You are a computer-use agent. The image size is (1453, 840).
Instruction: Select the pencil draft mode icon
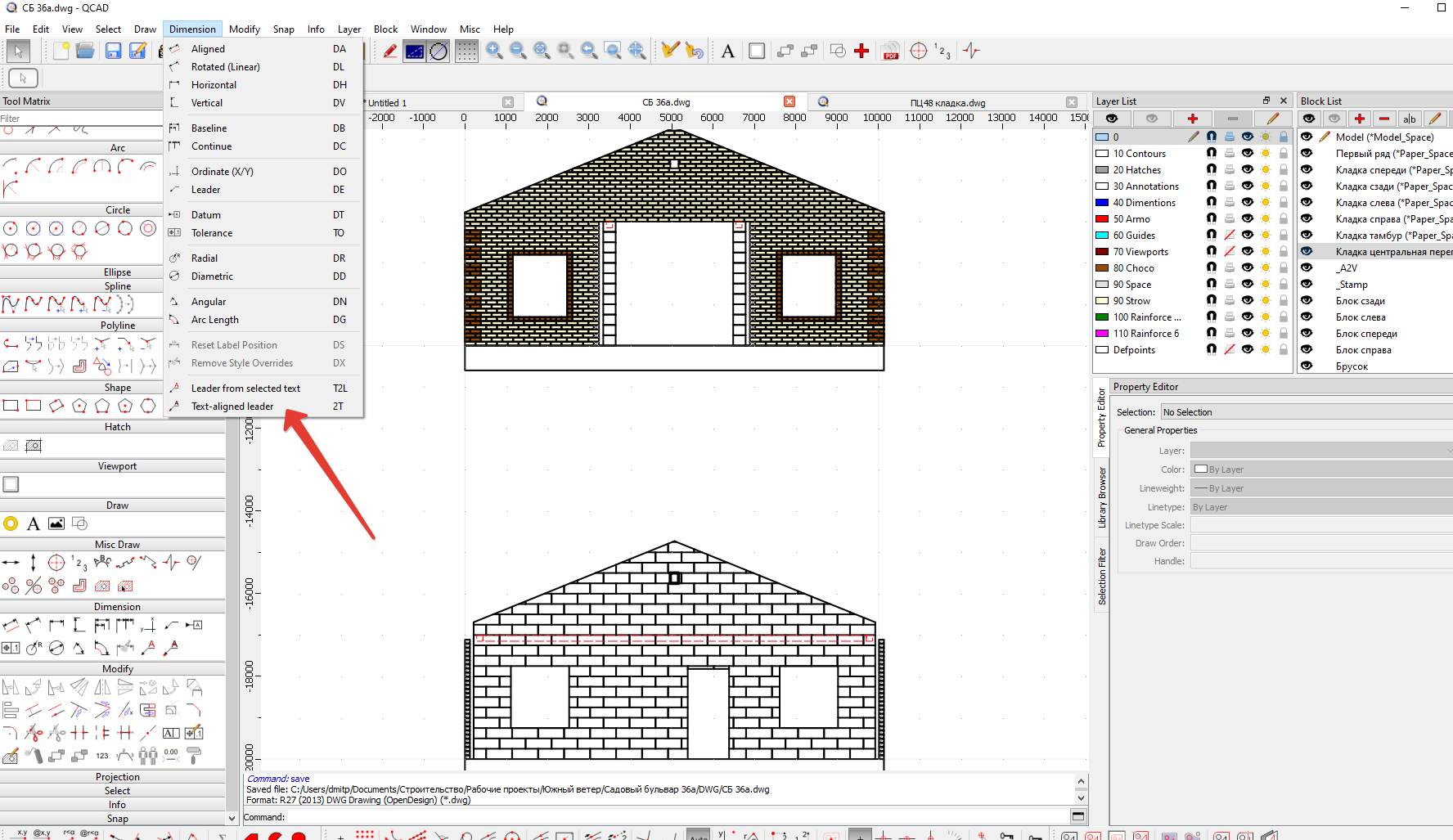(390, 51)
